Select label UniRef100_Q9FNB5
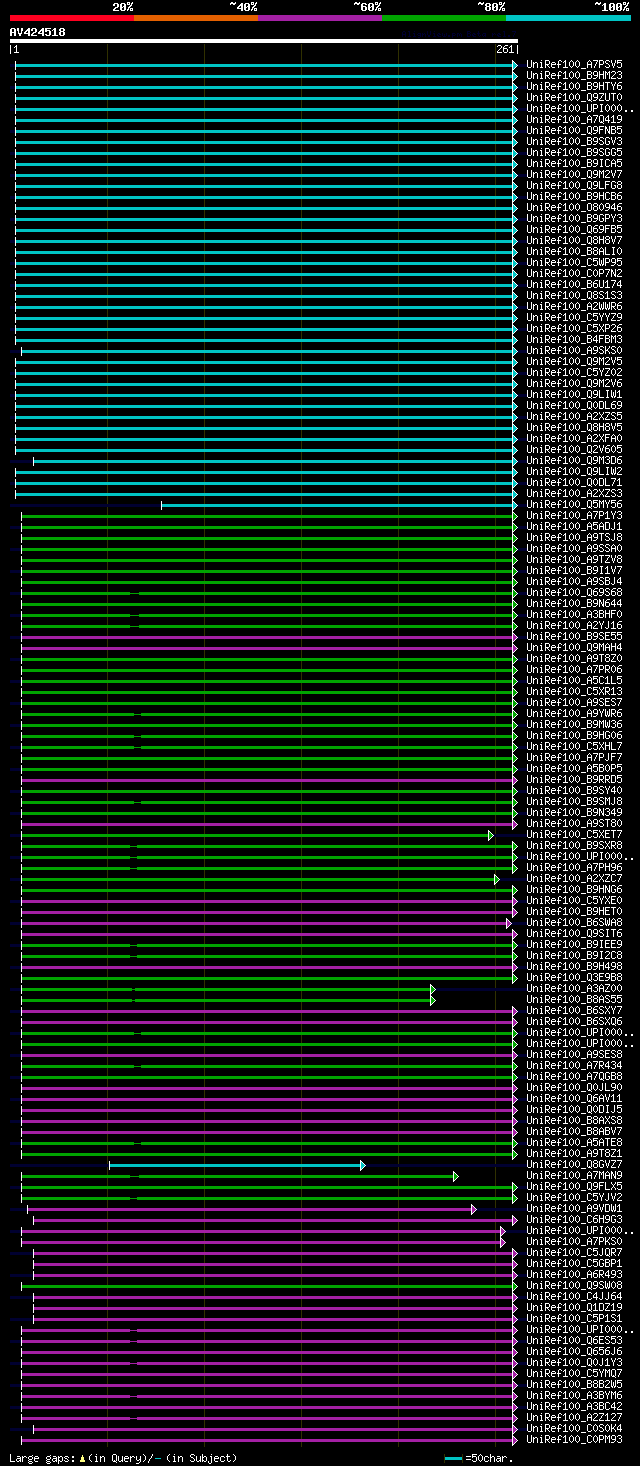Viewport: 640px width, 1466px height. (x=574, y=130)
